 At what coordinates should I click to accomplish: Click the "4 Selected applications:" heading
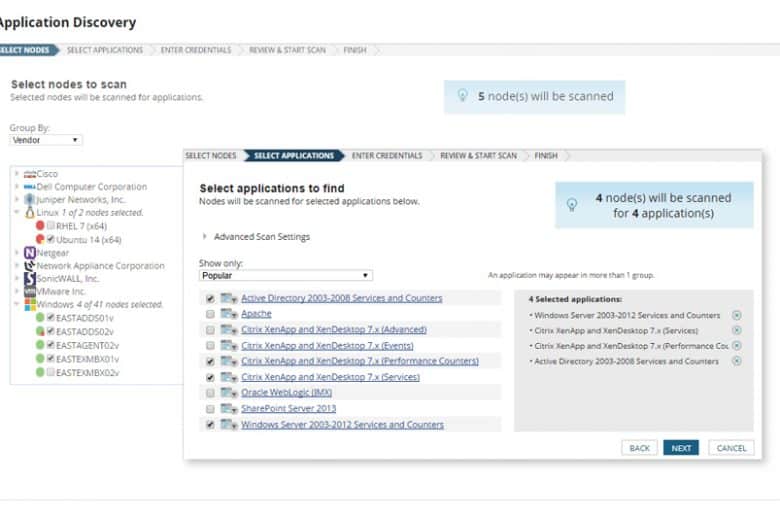(575, 299)
